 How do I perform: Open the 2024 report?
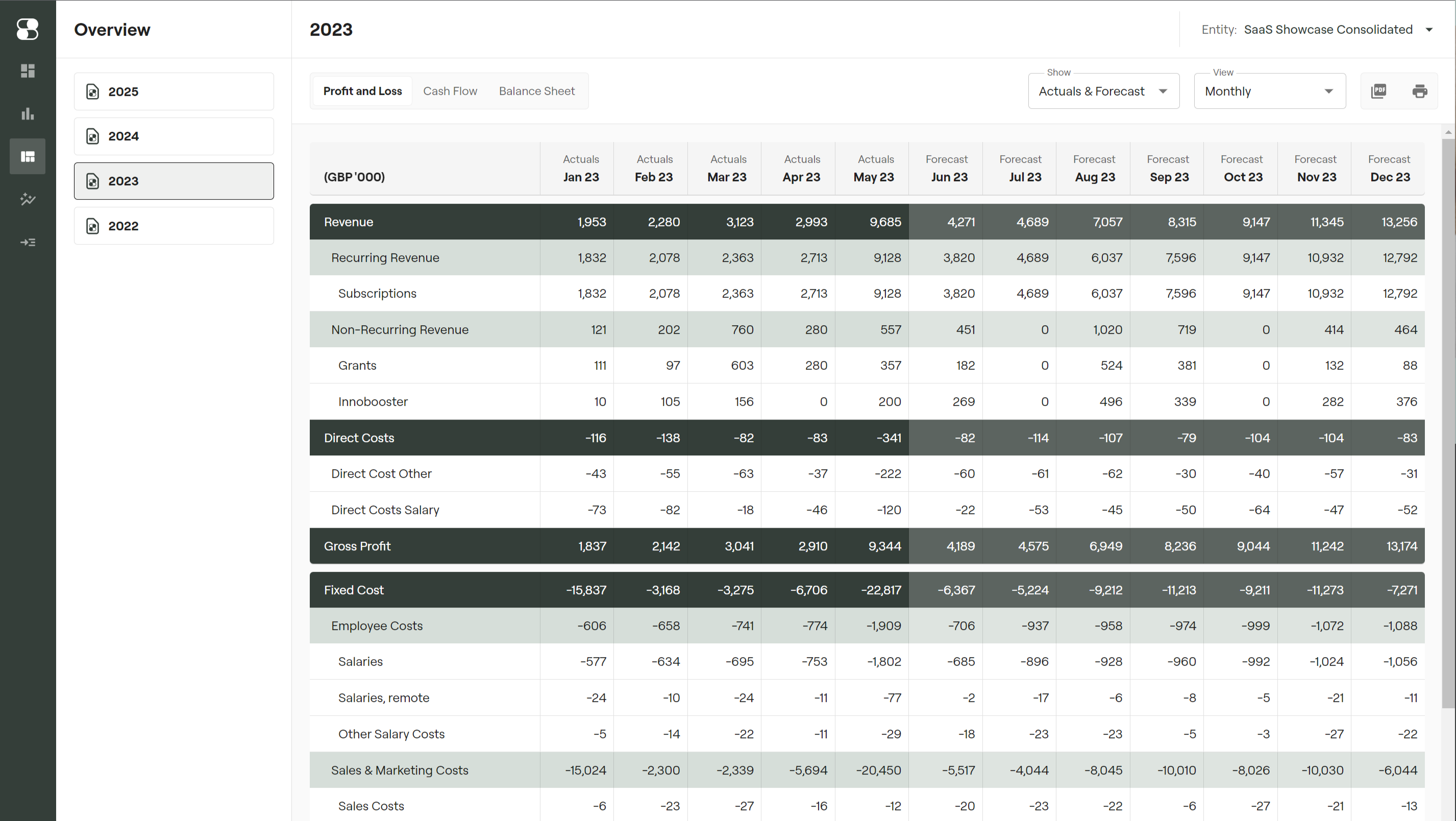(x=174, y=136)
